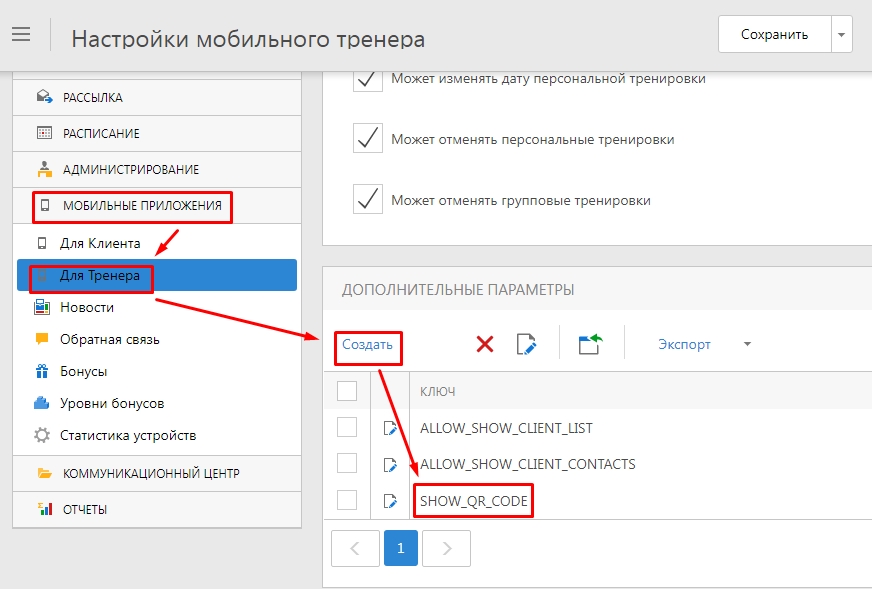Select page 1 in pagination
The height and width of the screenshot is (589, 872).
pos(401,548)
